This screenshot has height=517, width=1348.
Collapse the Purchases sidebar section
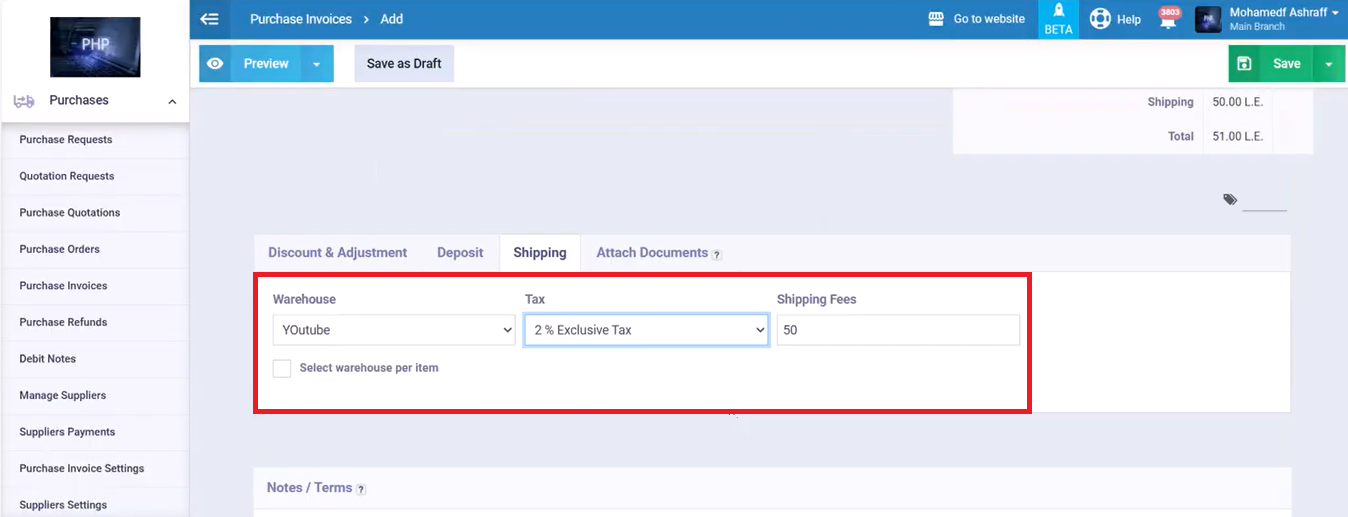click(x=172, y=101)
